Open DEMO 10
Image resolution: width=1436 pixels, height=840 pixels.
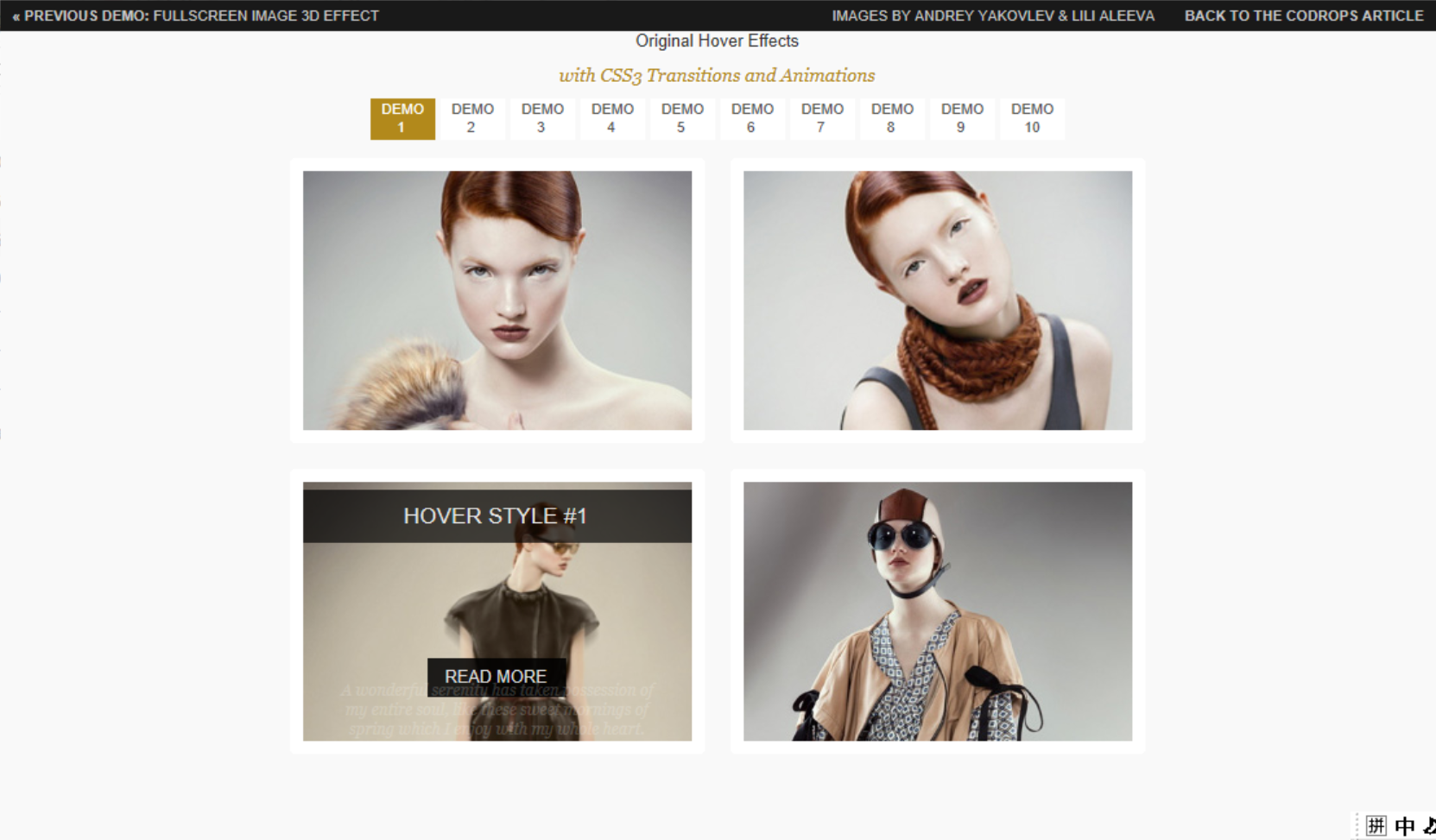(x=1032, y=118)
